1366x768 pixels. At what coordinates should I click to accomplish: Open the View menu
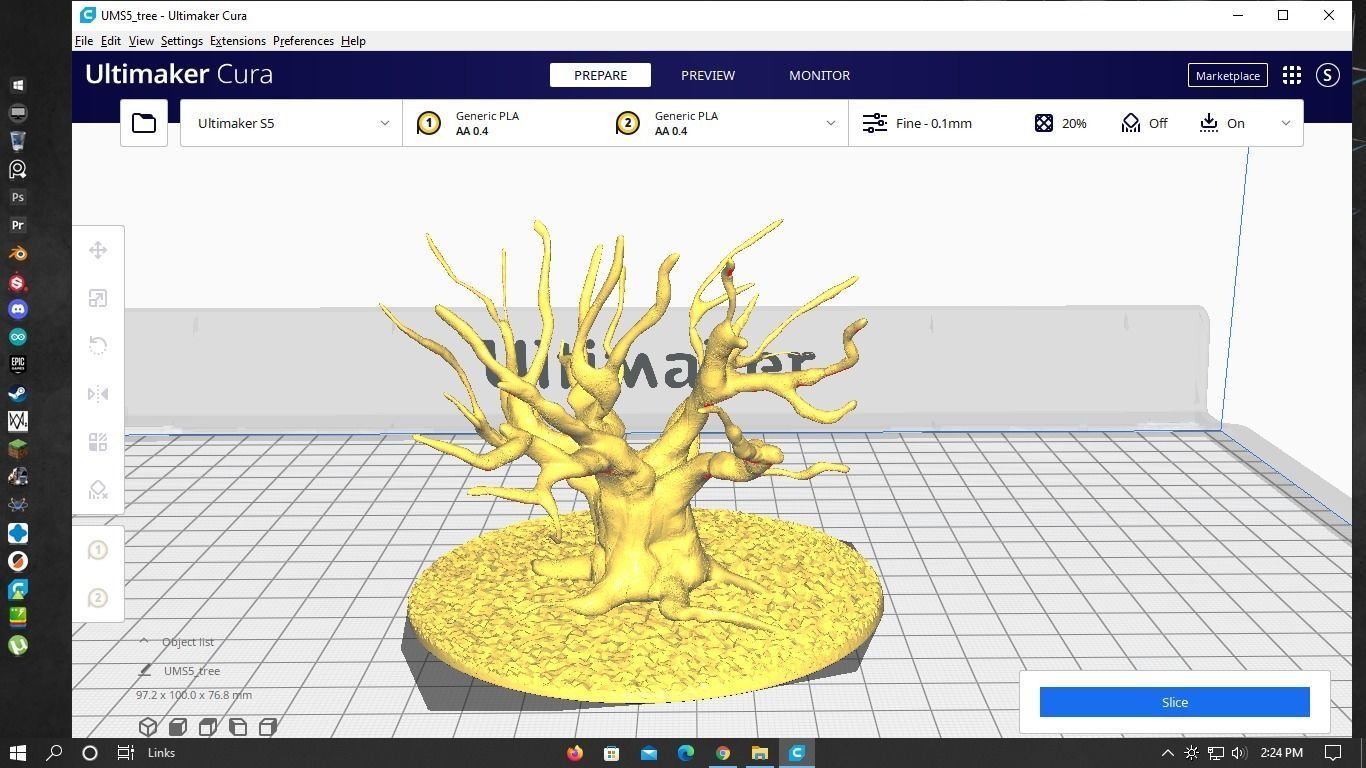tap(141, 41)
